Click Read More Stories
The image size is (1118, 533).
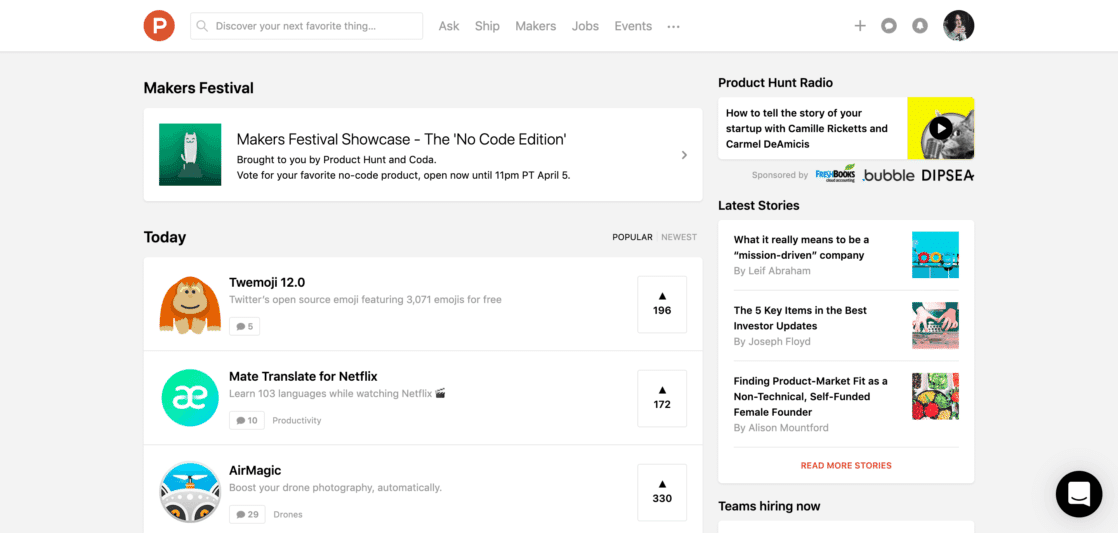click(x=846, y=465)
